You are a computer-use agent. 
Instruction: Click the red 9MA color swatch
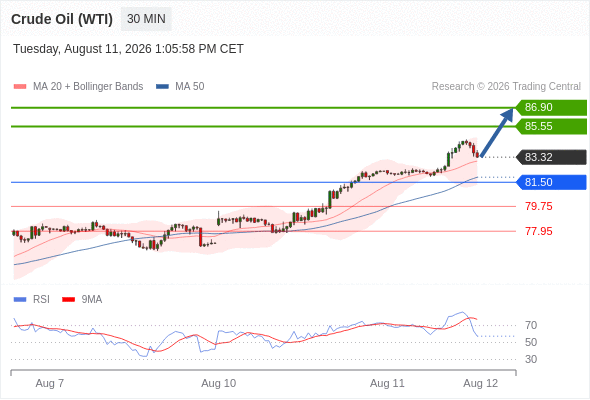68,300
